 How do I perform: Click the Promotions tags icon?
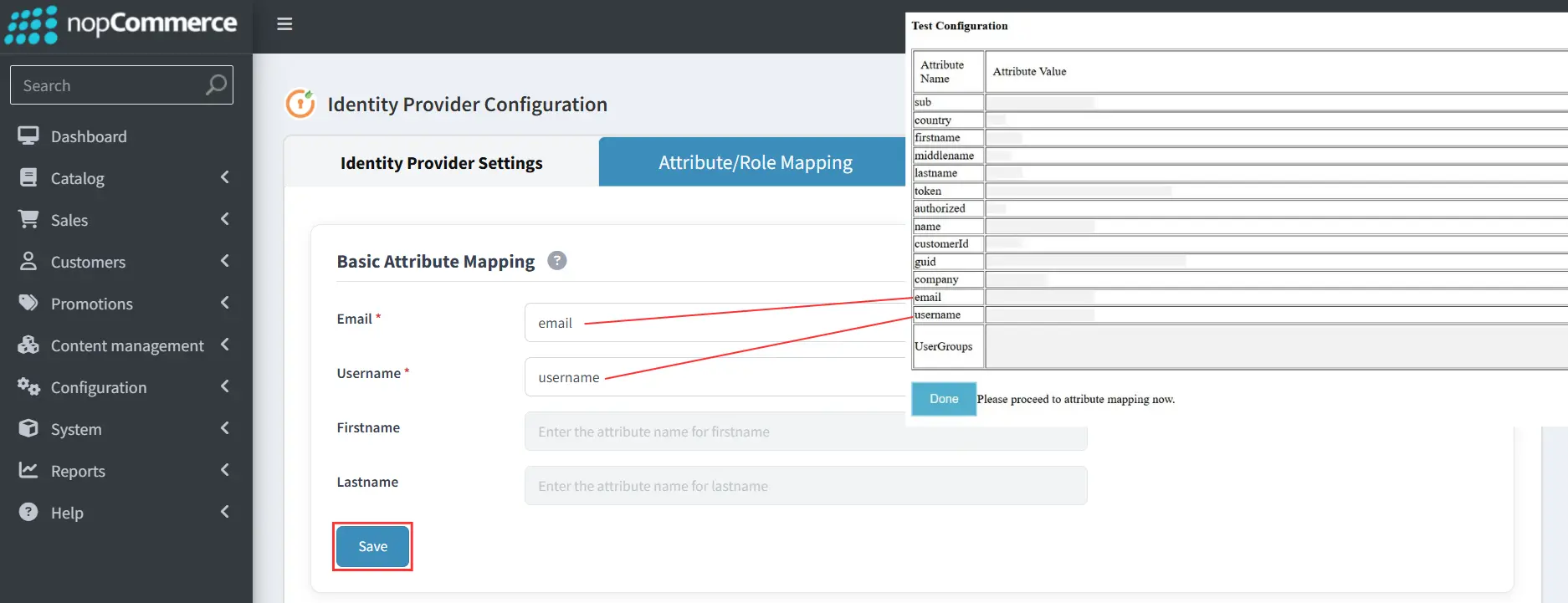28,303
